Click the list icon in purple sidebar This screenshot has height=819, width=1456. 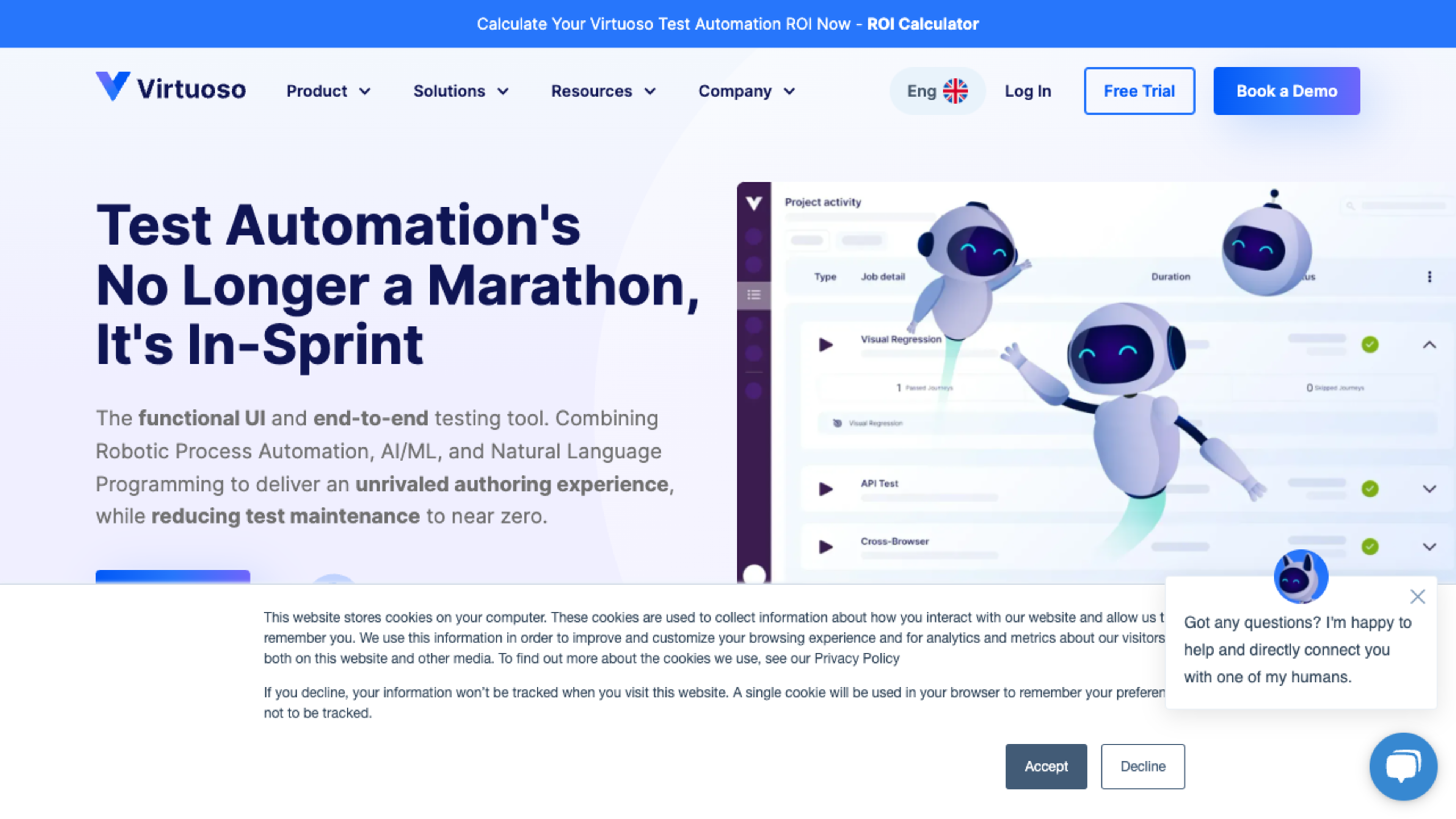pos(753,295)
